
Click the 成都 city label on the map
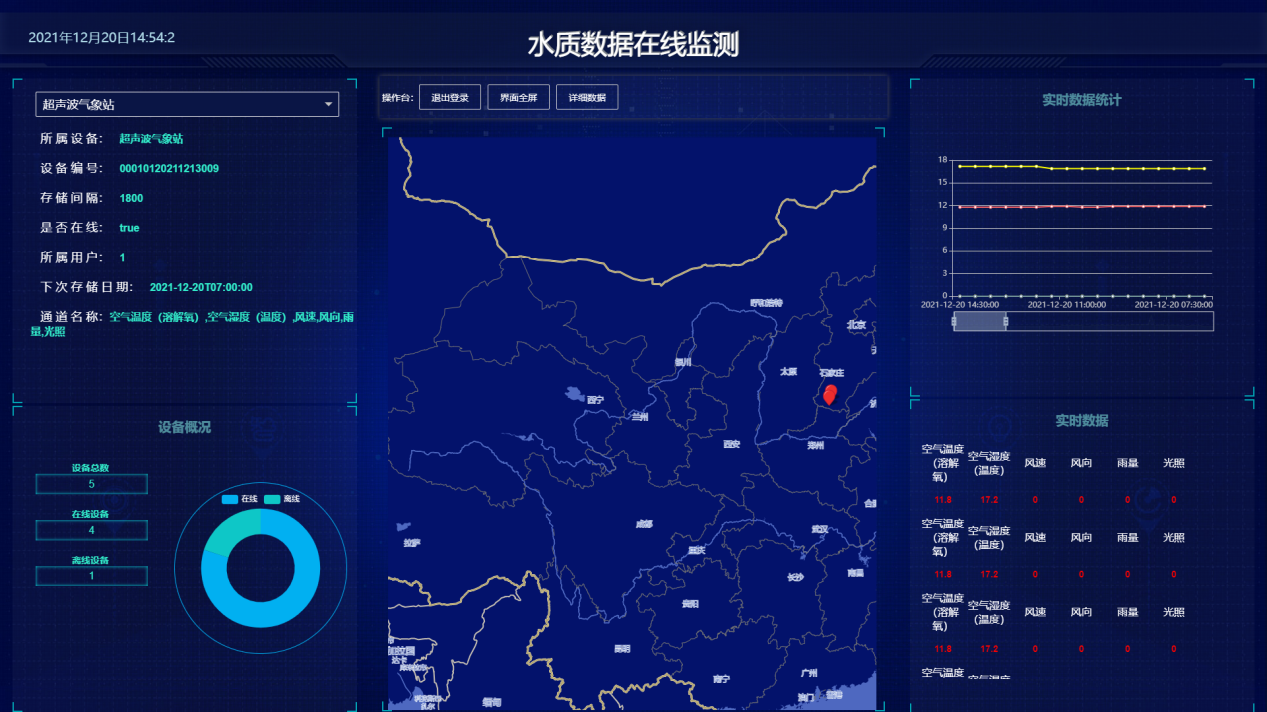pyautogui.click(x=644, y=524)
